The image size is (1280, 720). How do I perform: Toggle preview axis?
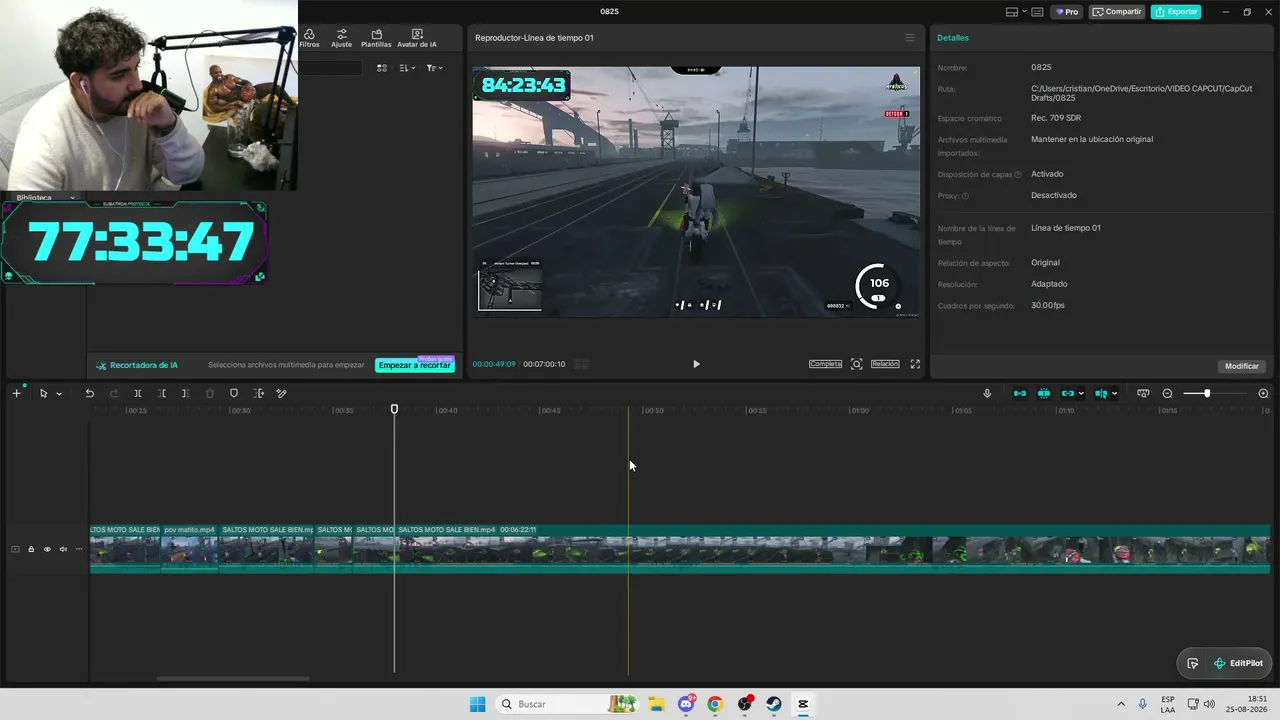point(1101,393)
